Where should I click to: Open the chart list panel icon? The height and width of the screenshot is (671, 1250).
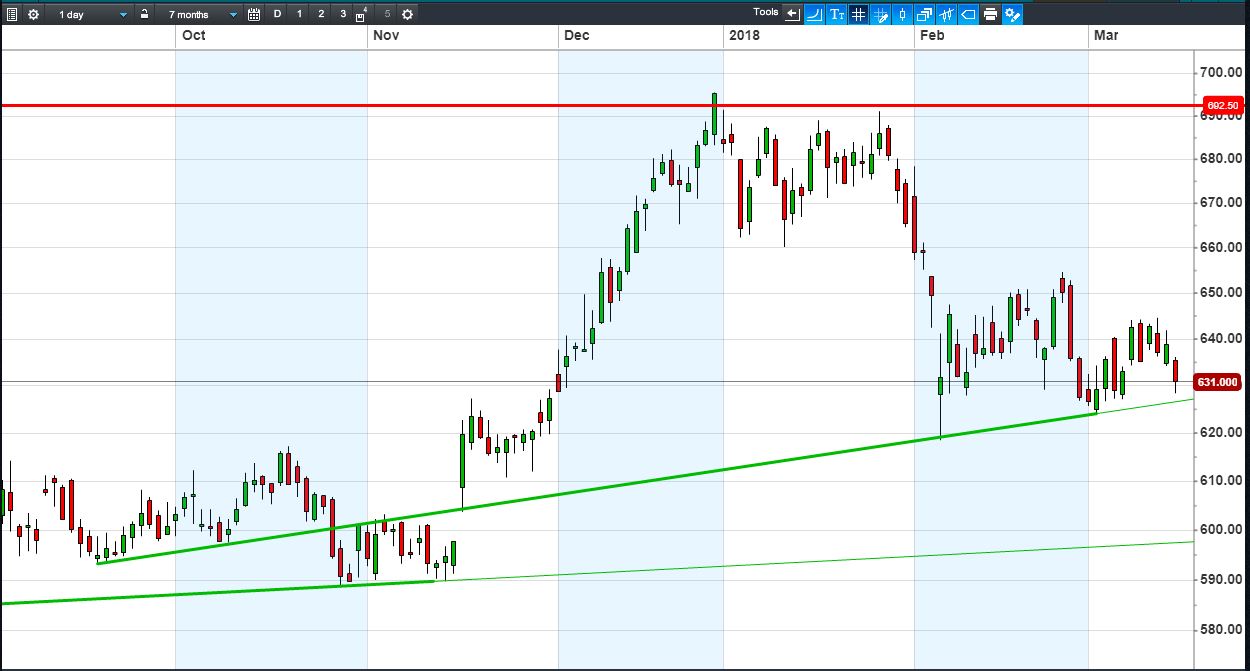coord(12,14)
